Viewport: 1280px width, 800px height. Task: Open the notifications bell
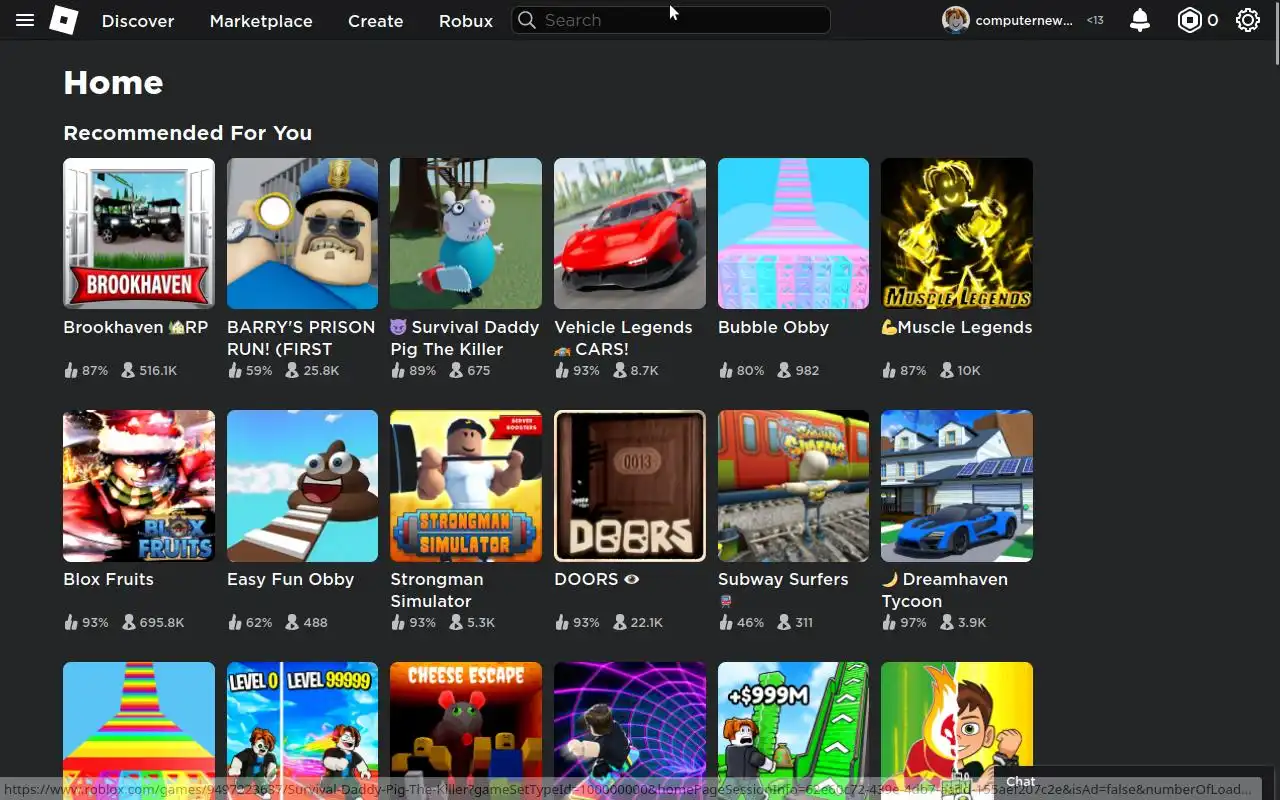click(1139, 20)
